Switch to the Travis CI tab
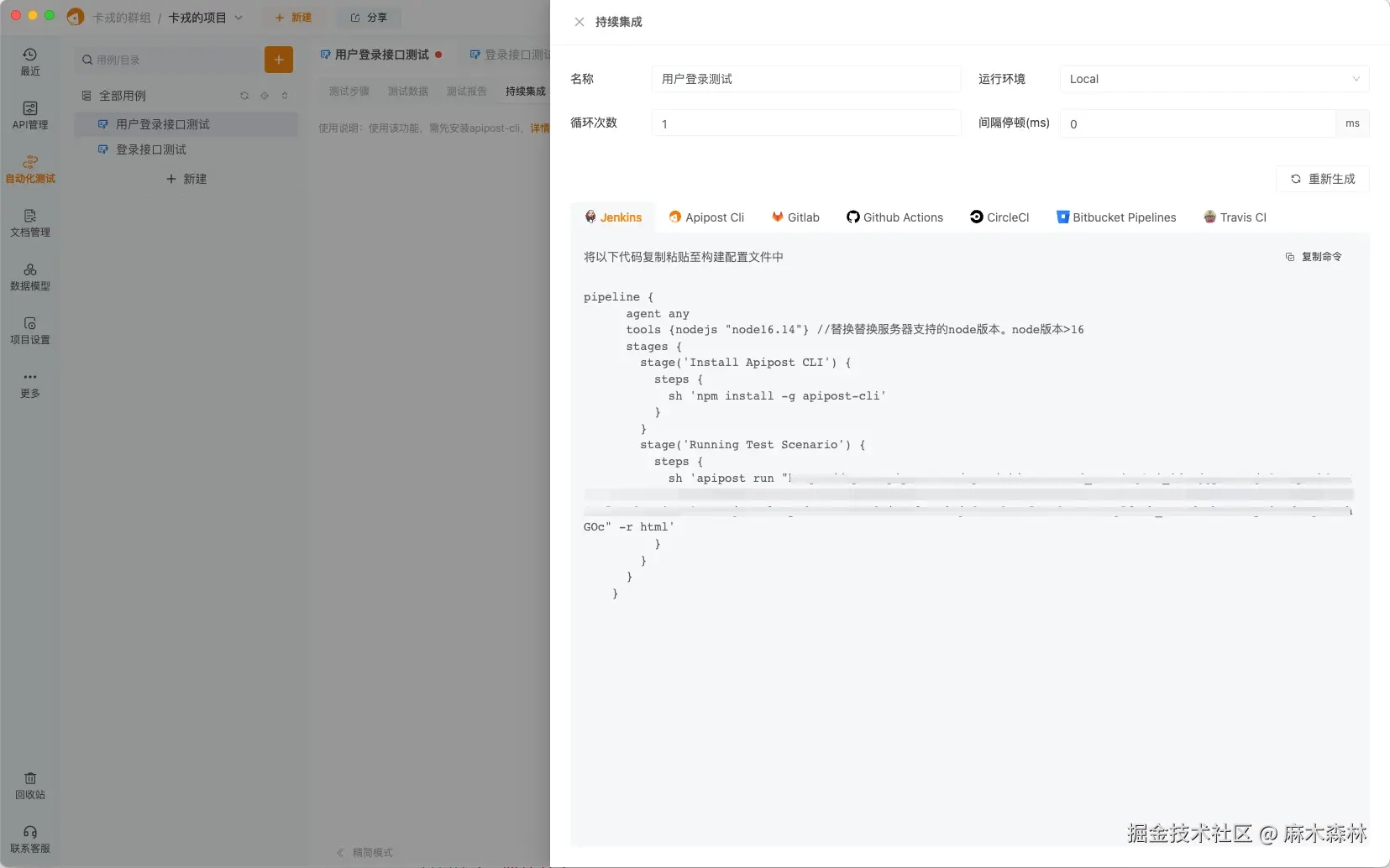Screen dimensions: 1390x868 1235,217
